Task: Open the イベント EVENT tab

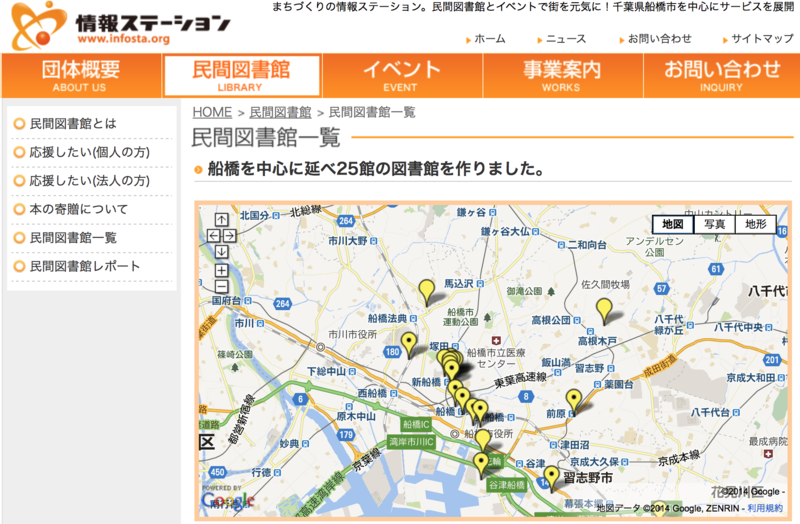Action: tap(402, 76)
